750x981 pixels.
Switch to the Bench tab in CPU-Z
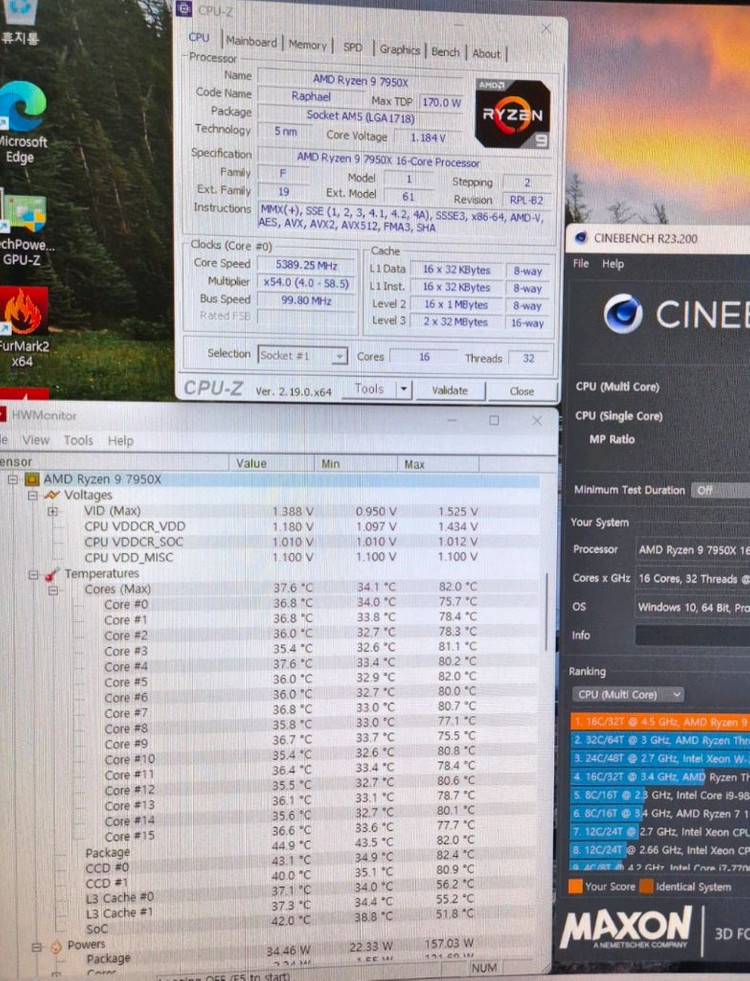point(445,52)
